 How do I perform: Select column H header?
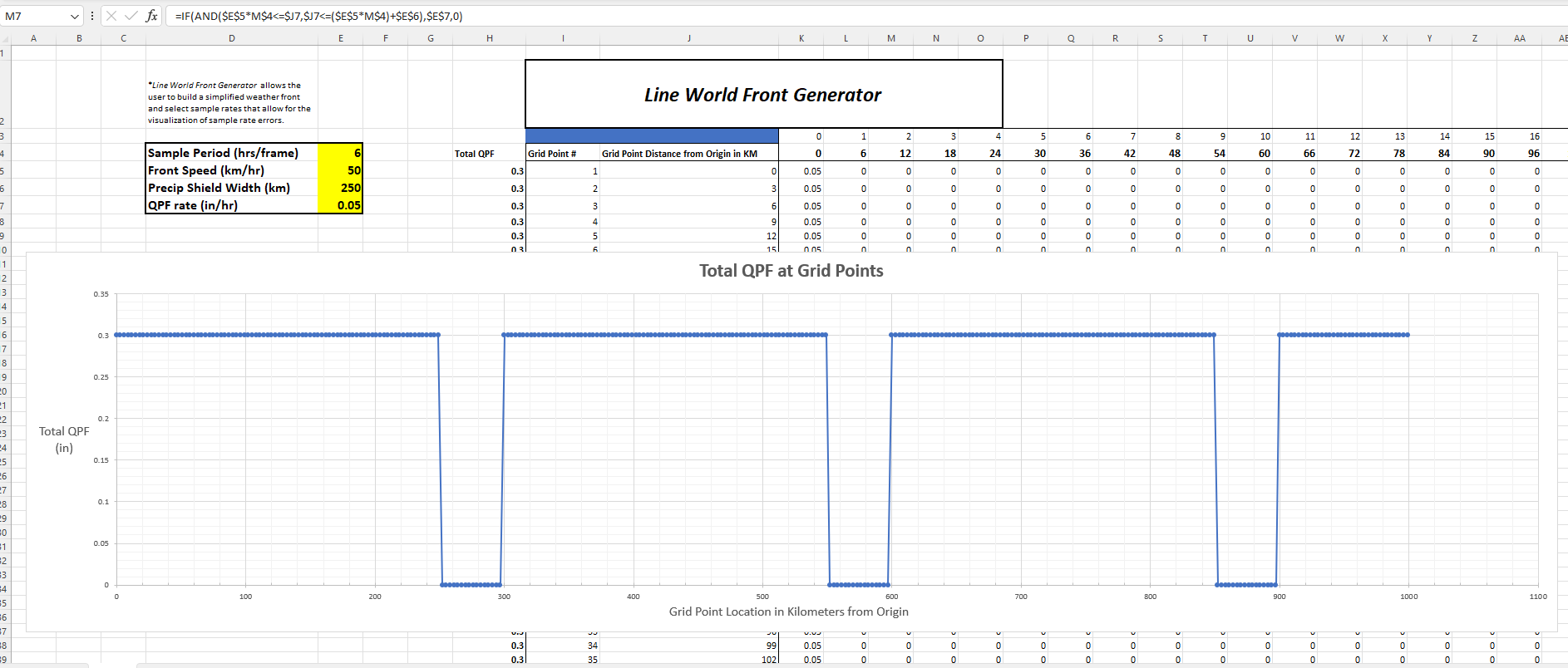(490, 38)
